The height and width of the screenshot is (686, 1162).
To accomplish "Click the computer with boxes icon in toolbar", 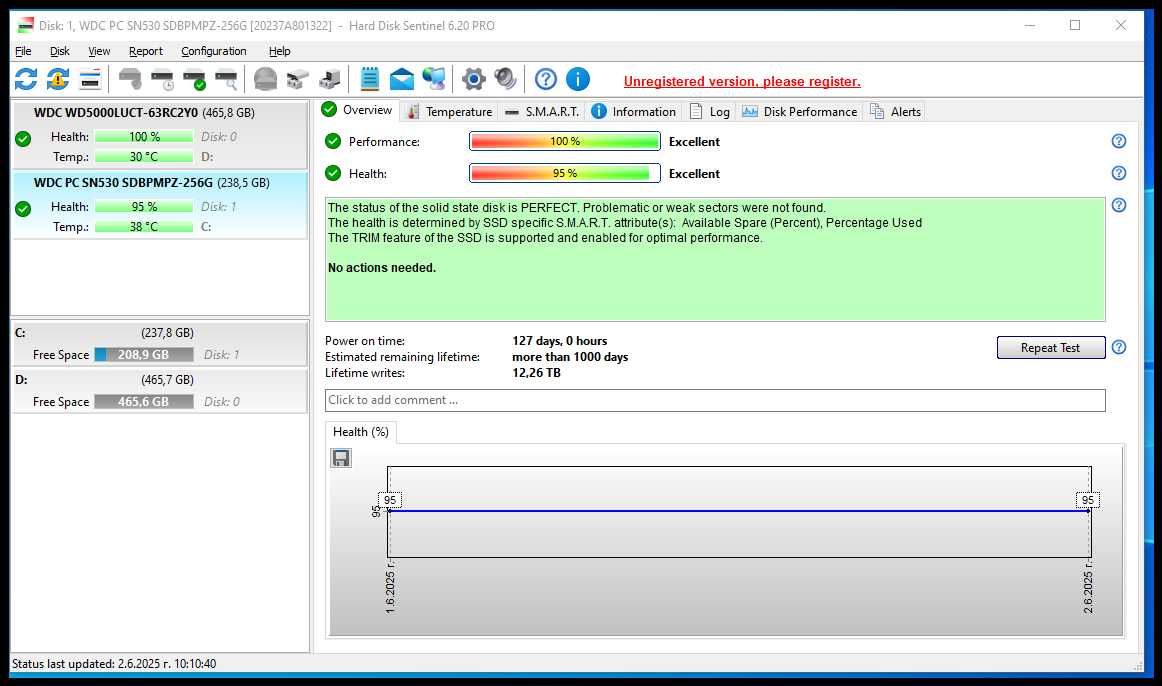I will pos(330,79).
